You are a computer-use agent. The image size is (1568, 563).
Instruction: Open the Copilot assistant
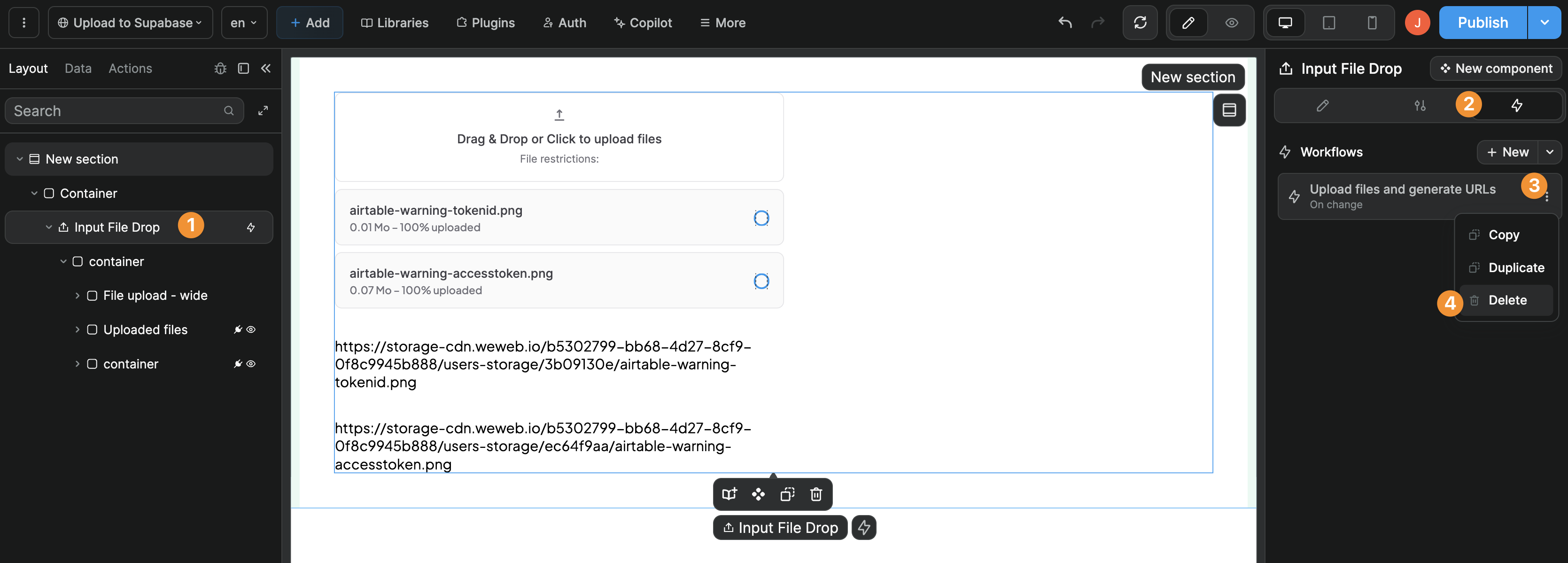[x=644, y=23]
